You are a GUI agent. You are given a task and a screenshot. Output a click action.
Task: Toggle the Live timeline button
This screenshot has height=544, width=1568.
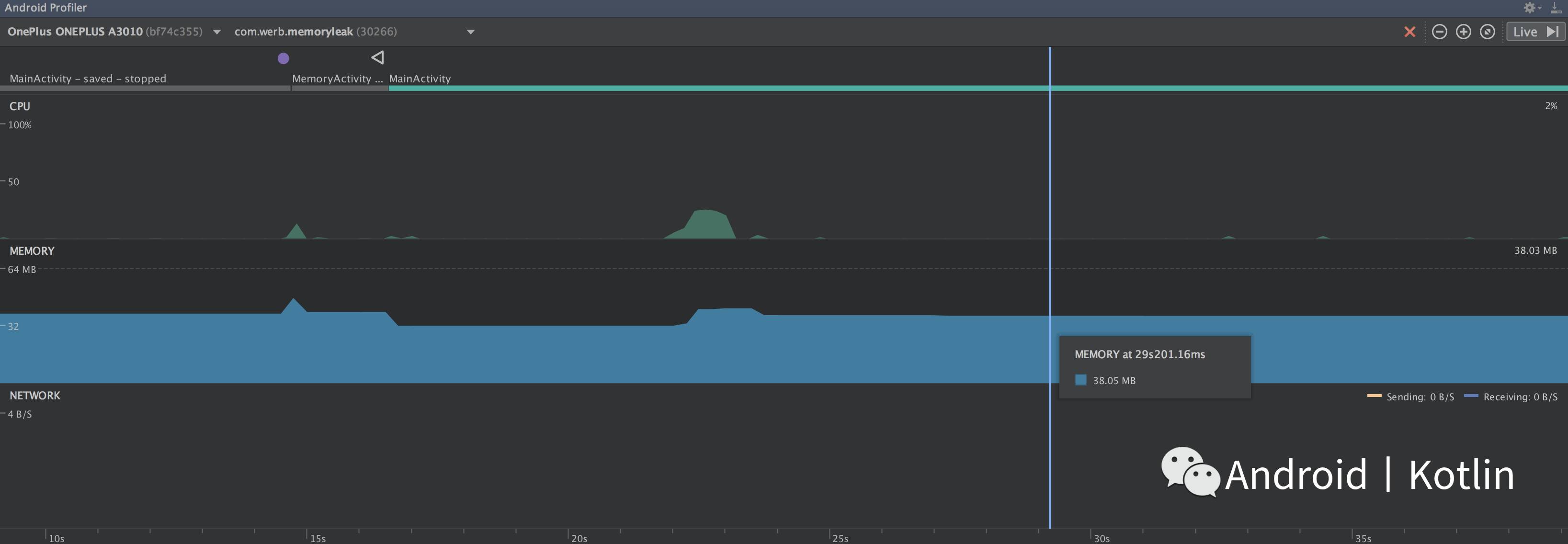(1534, 32)
